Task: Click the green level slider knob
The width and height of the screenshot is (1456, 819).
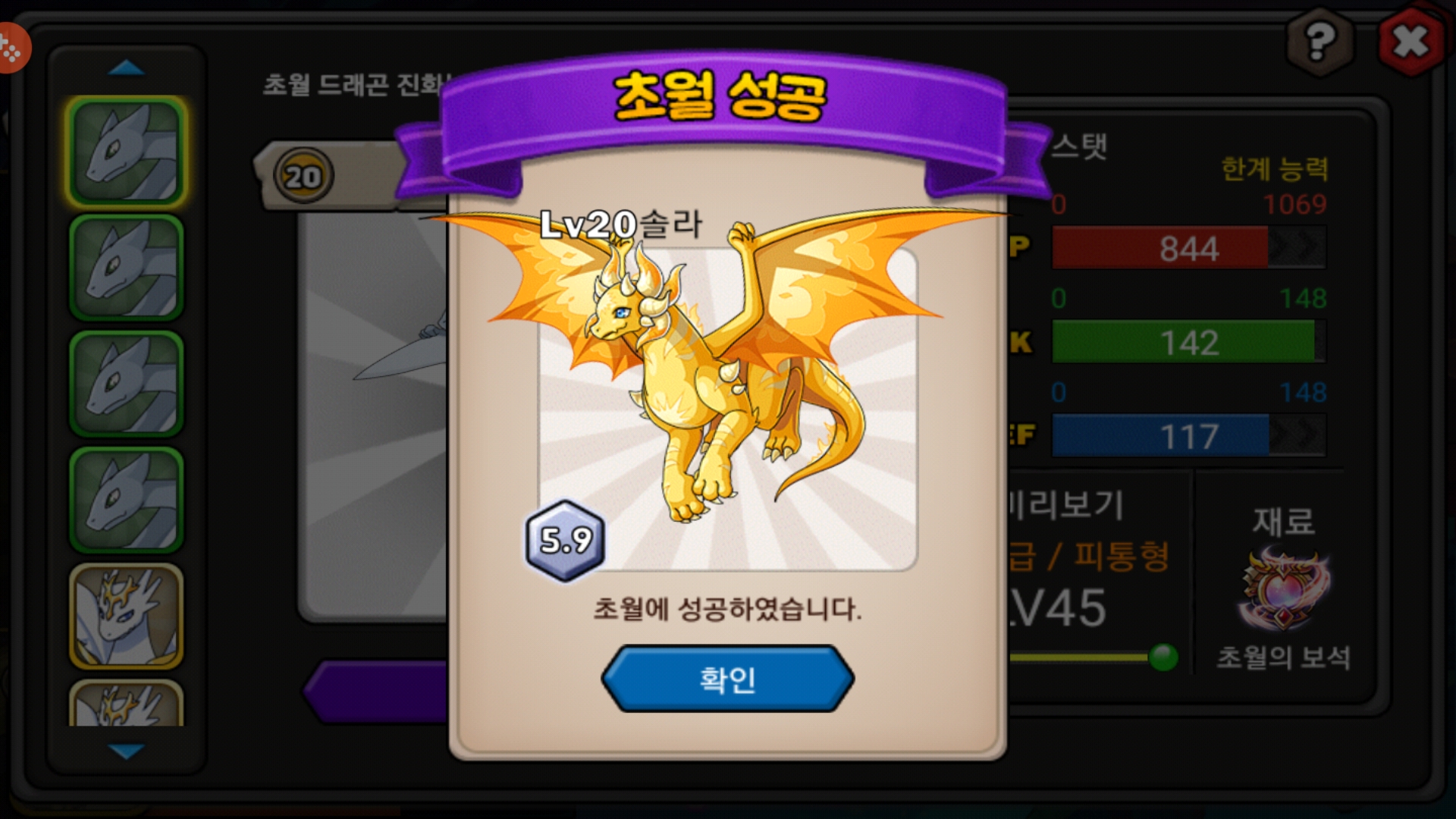Action: (1163, 657)
